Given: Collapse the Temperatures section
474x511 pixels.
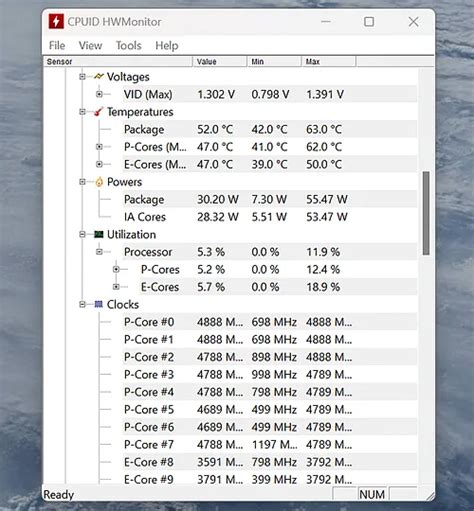Looking at the screenshot, I should click(x=82, y=112).
